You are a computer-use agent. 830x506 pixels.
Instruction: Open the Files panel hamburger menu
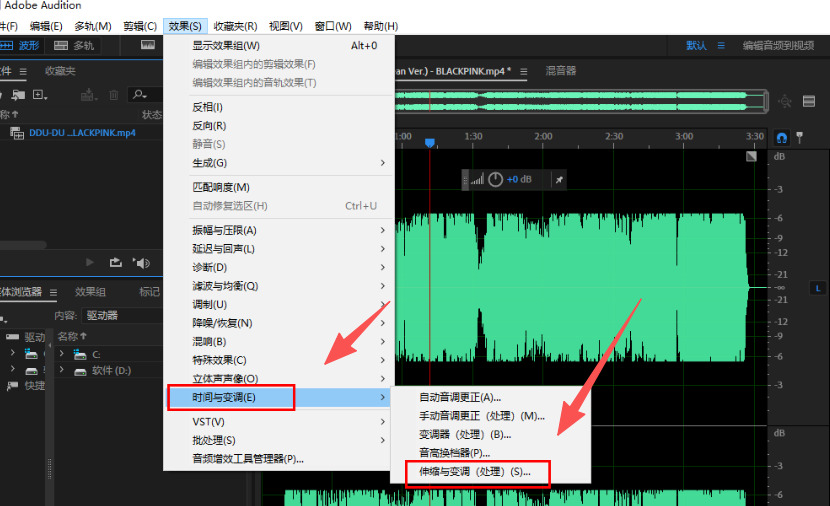coord(23,71)
